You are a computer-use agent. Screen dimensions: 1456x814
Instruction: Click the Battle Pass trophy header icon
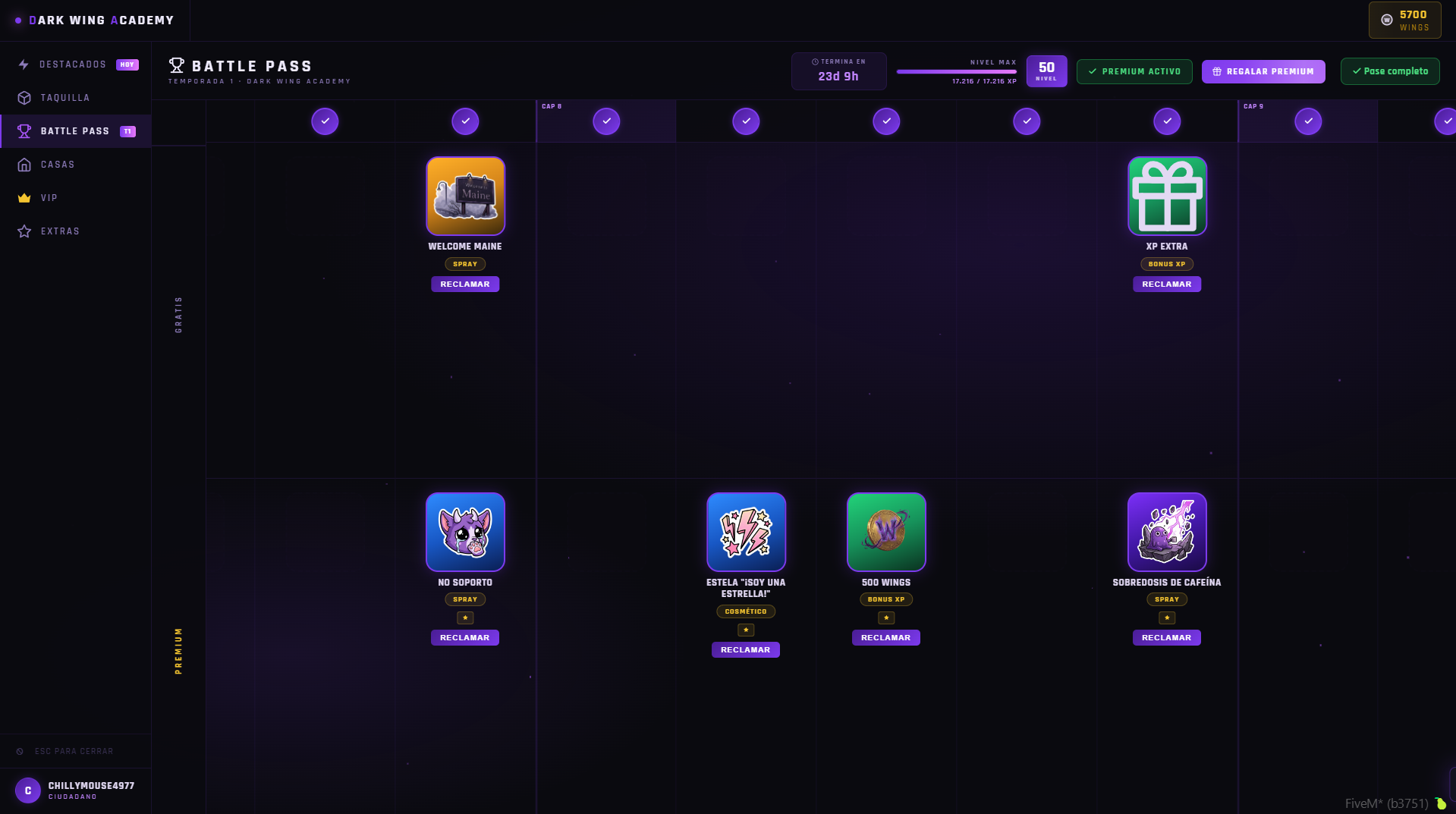tap(177, 65)
